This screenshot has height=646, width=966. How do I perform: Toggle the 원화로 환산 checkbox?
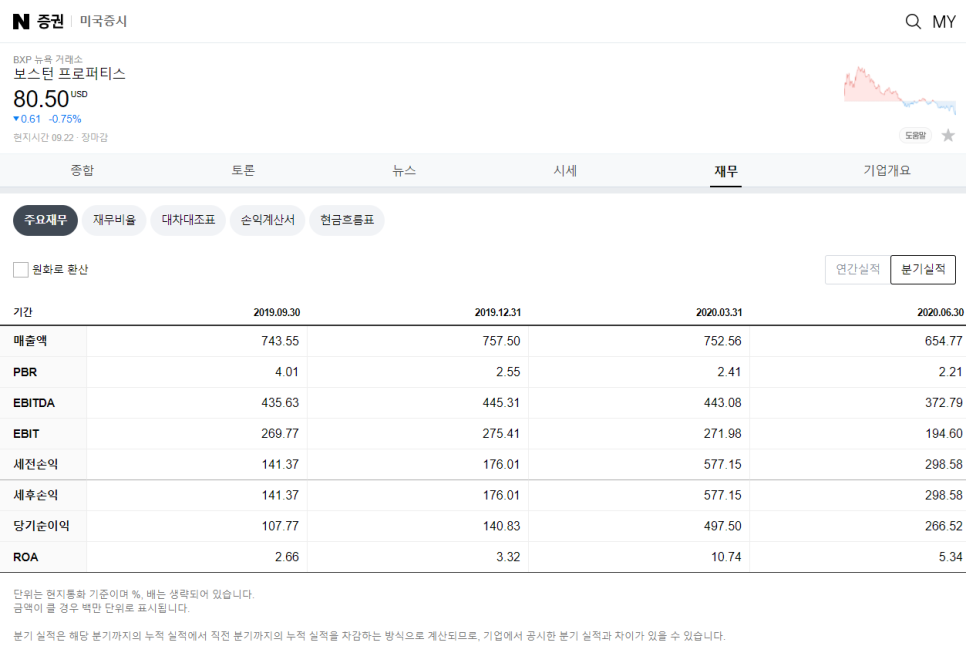[21, 270]
